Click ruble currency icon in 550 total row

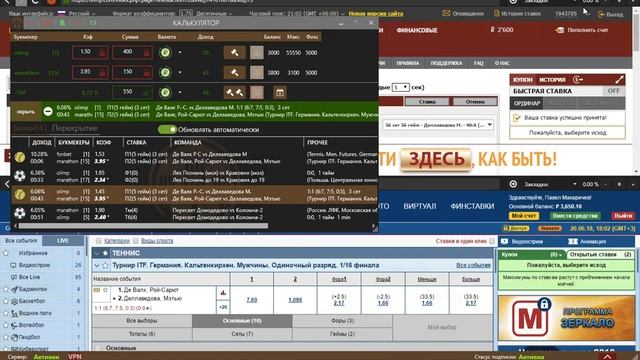pyautogui.click(x=165, y=92)
